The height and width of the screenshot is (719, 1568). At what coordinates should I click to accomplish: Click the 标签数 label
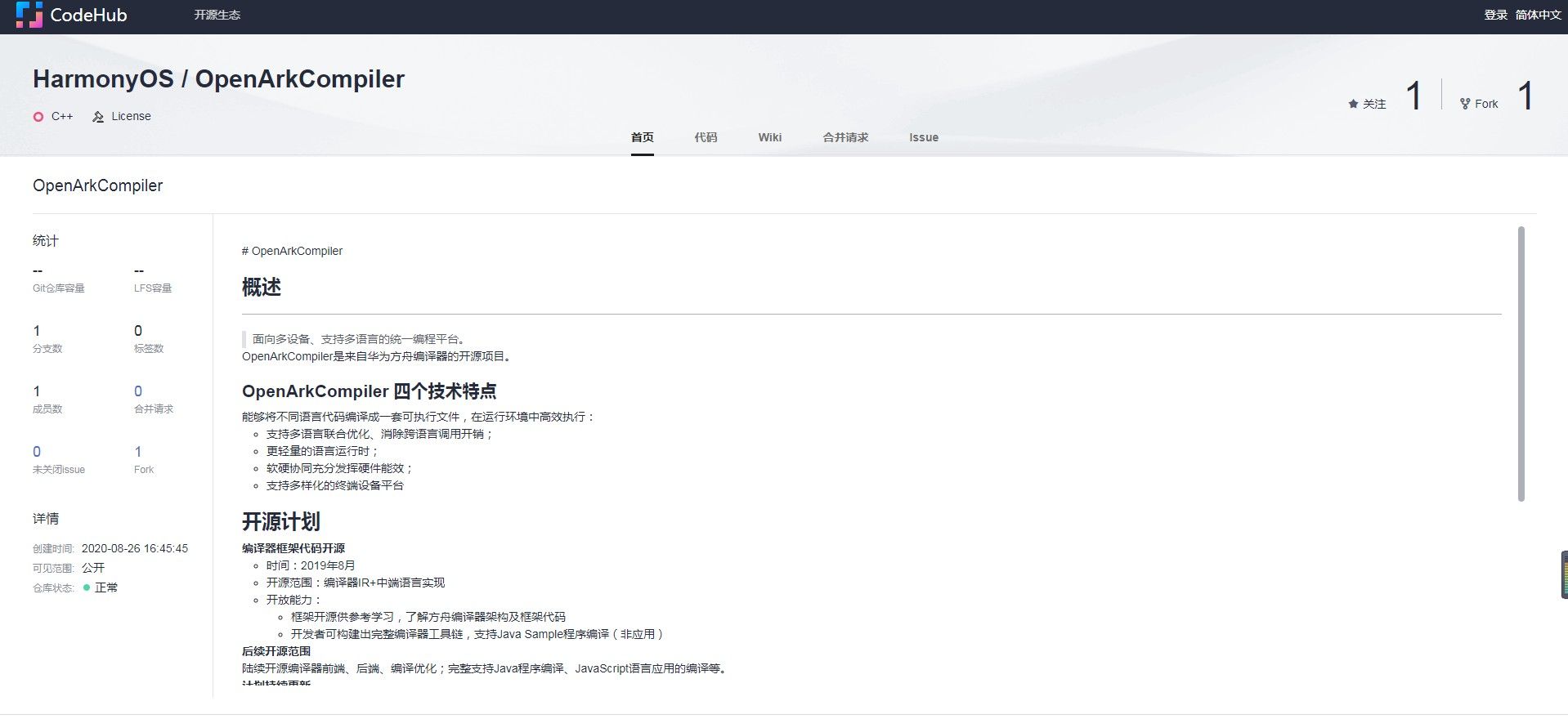click(149, 349)
